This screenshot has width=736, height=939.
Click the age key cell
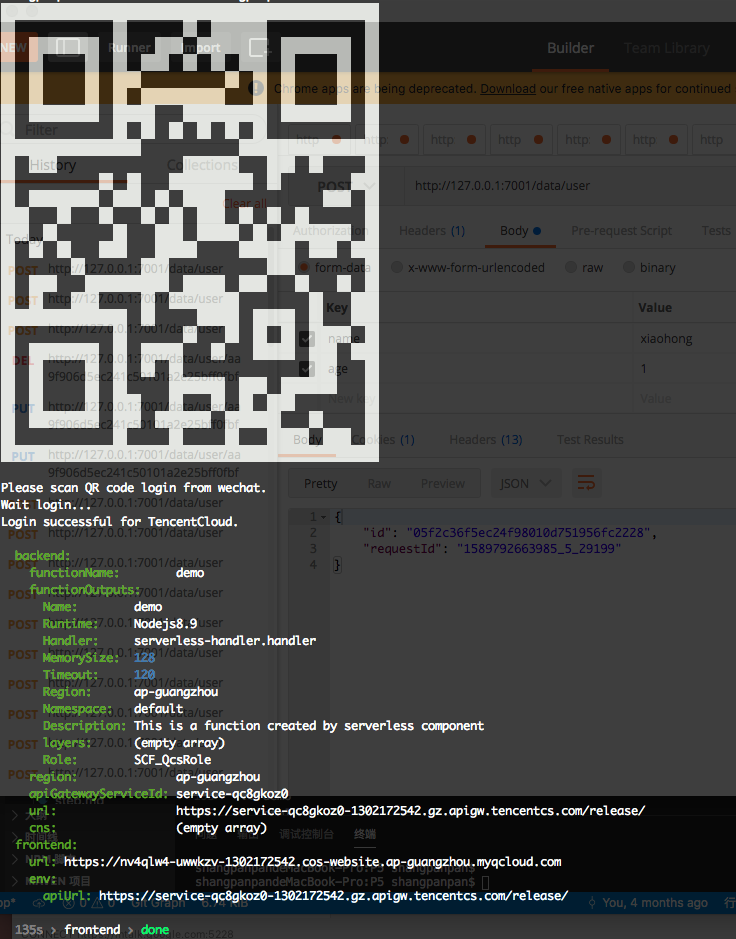[338, 369]
